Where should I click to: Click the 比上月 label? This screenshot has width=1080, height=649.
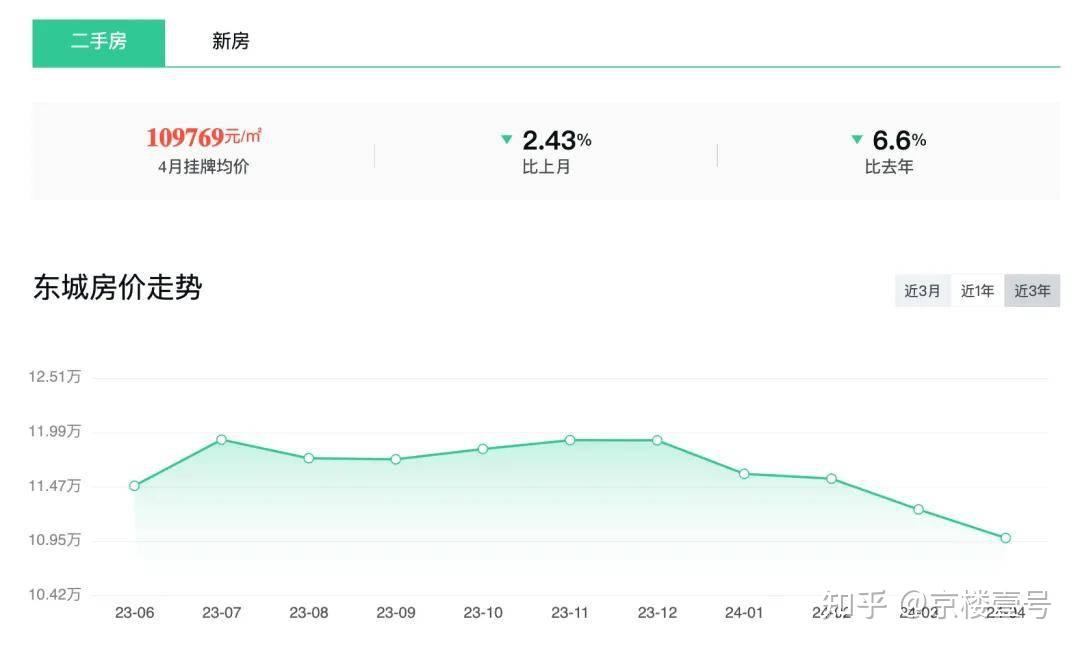(x=546, y=167)
